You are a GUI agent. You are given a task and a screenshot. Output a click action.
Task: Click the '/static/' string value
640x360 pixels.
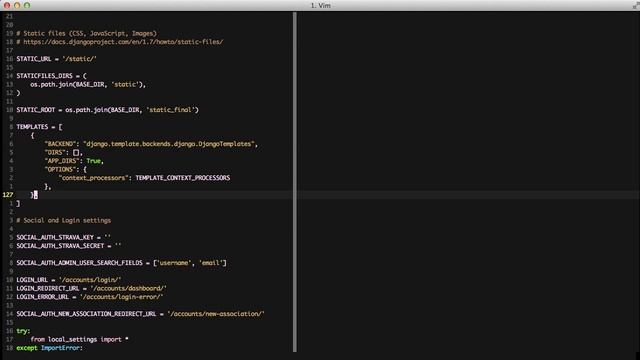pos(80,59)
